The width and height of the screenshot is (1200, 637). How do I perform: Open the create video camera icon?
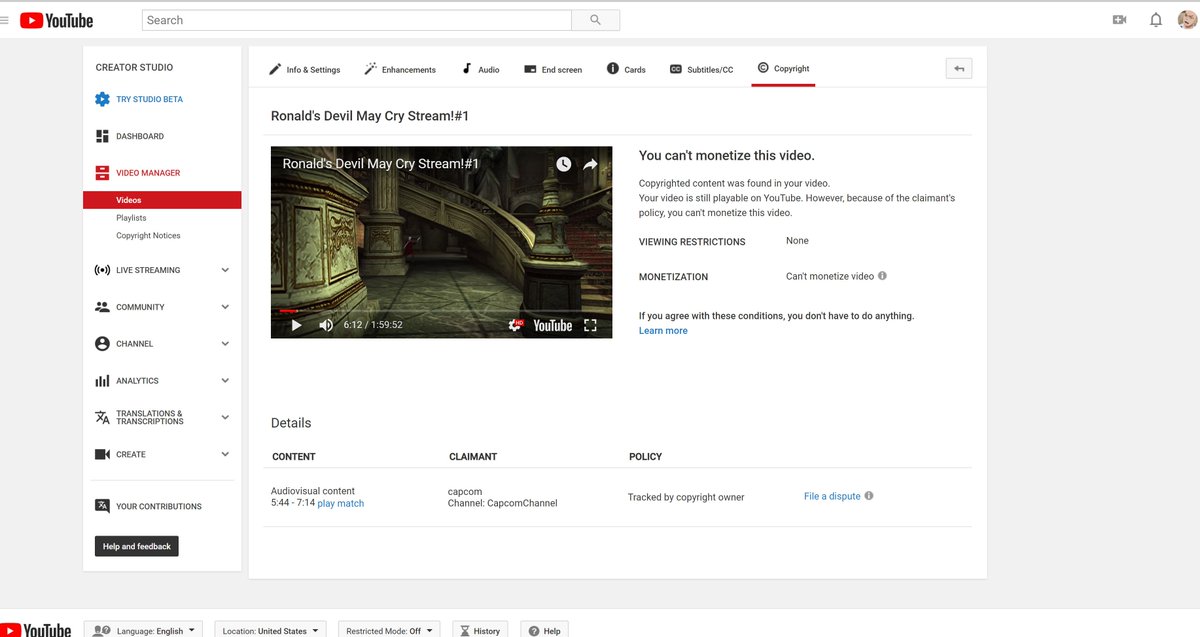pos(1119,20)
